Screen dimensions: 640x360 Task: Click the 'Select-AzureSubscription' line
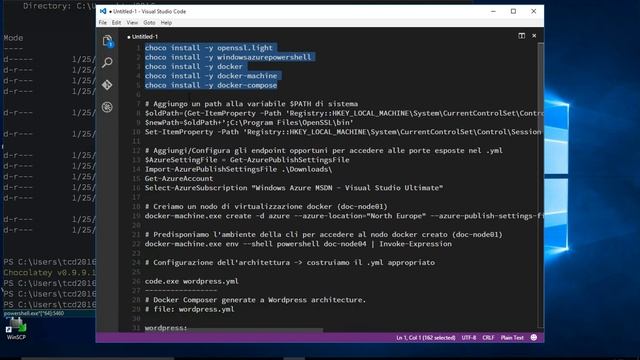tap(294, 188)
